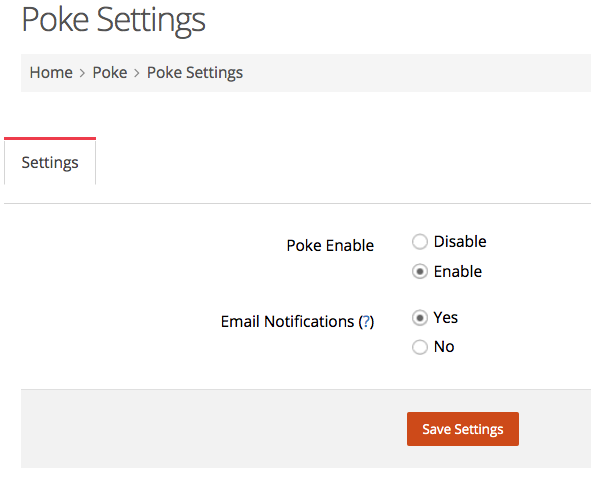Click the red bar above Settings tab
This screenshot has width=591, height=499.
tap(50, 138)
